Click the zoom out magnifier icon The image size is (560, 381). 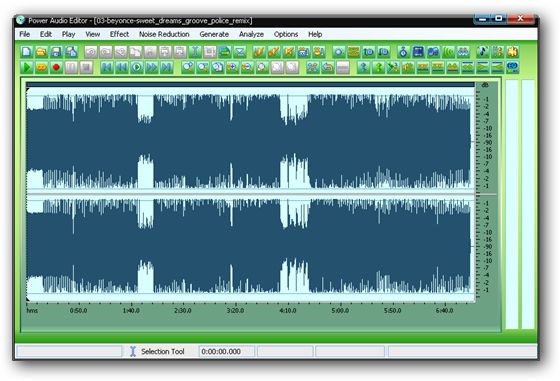tap(247, 67)
